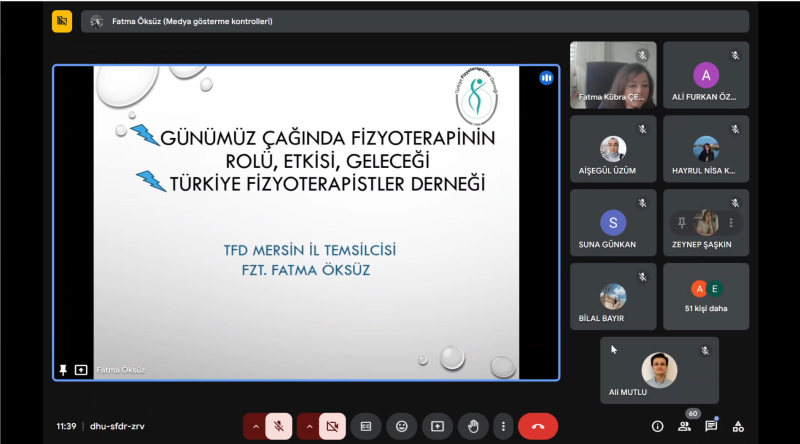The image size is (800, 444).
Task: Toggle the turned-off camera button
Action: [x=332, y=426]
